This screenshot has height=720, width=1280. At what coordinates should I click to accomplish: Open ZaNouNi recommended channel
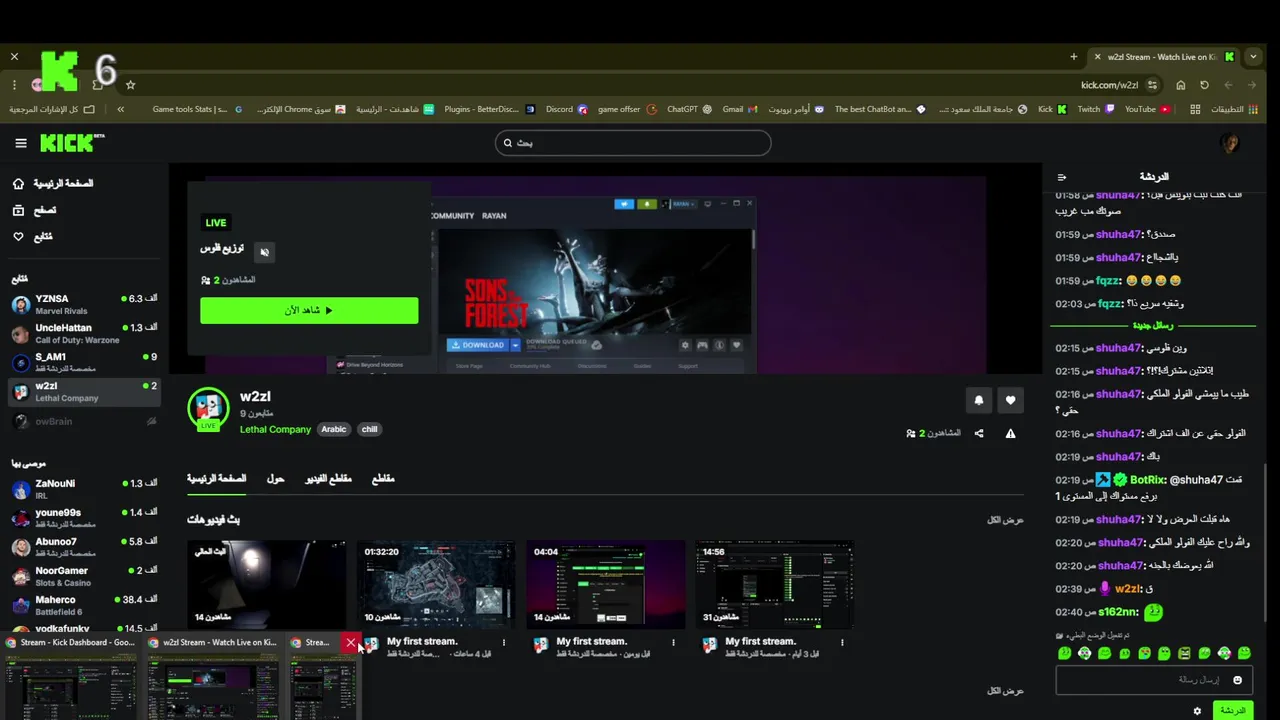84,489
